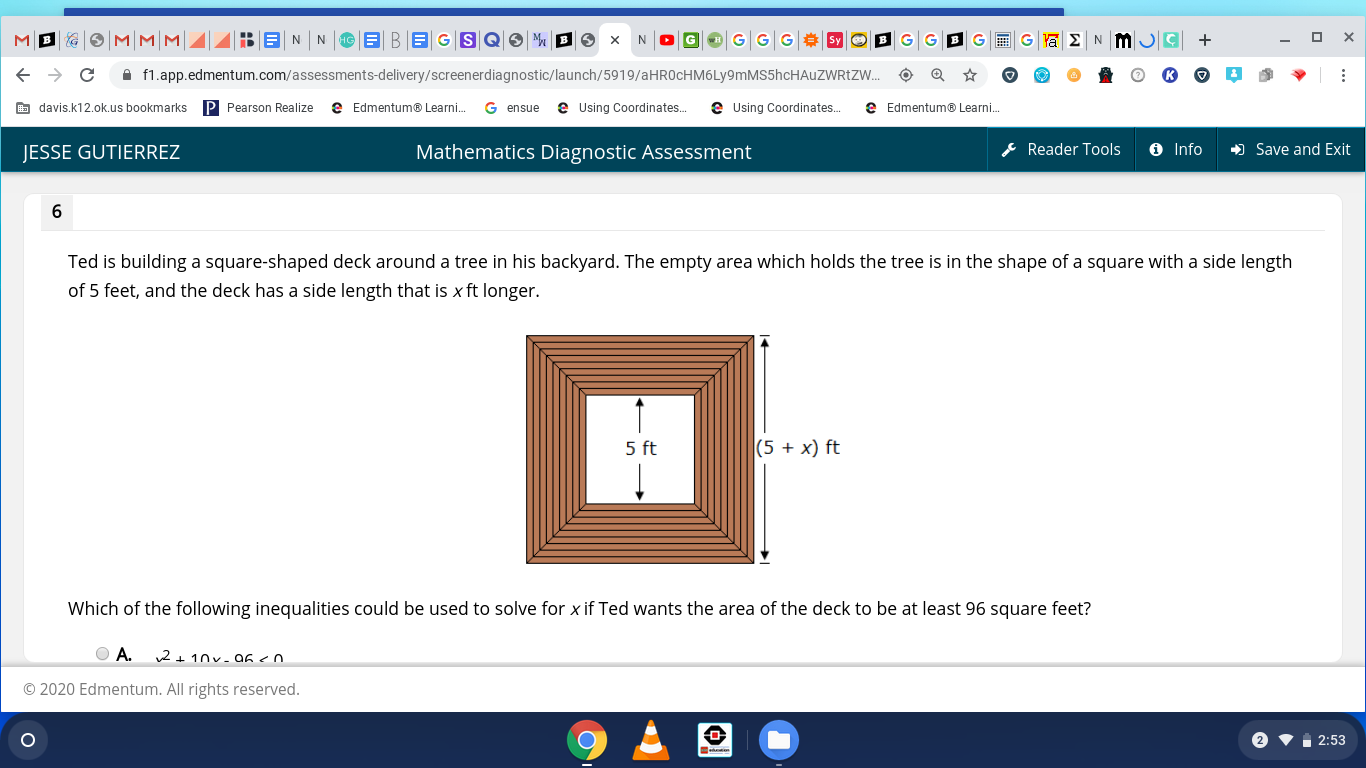Select answer choice A radio button
The height and width of the screenshot is (768, 1366).
tap(103, 654)
